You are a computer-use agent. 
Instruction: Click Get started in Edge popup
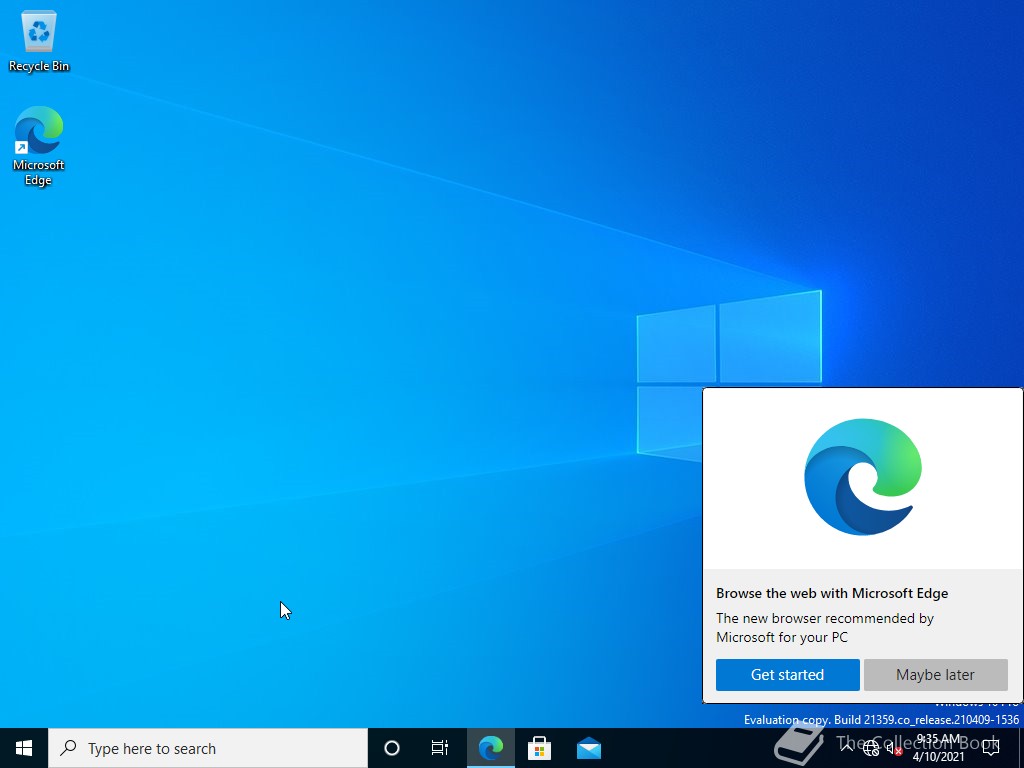[787, 675]
